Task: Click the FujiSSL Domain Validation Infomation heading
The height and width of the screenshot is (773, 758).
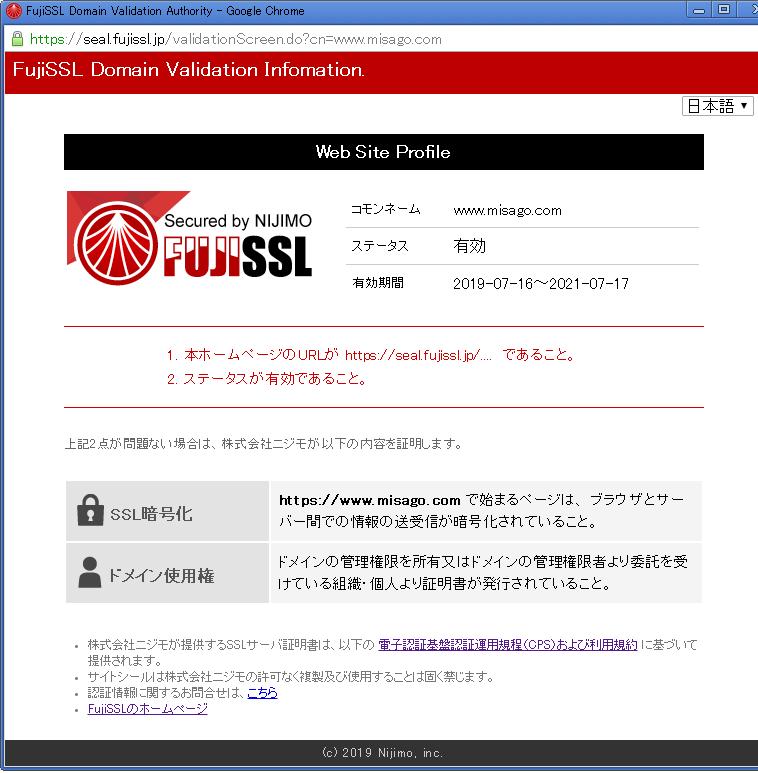Action: [188, 70]
